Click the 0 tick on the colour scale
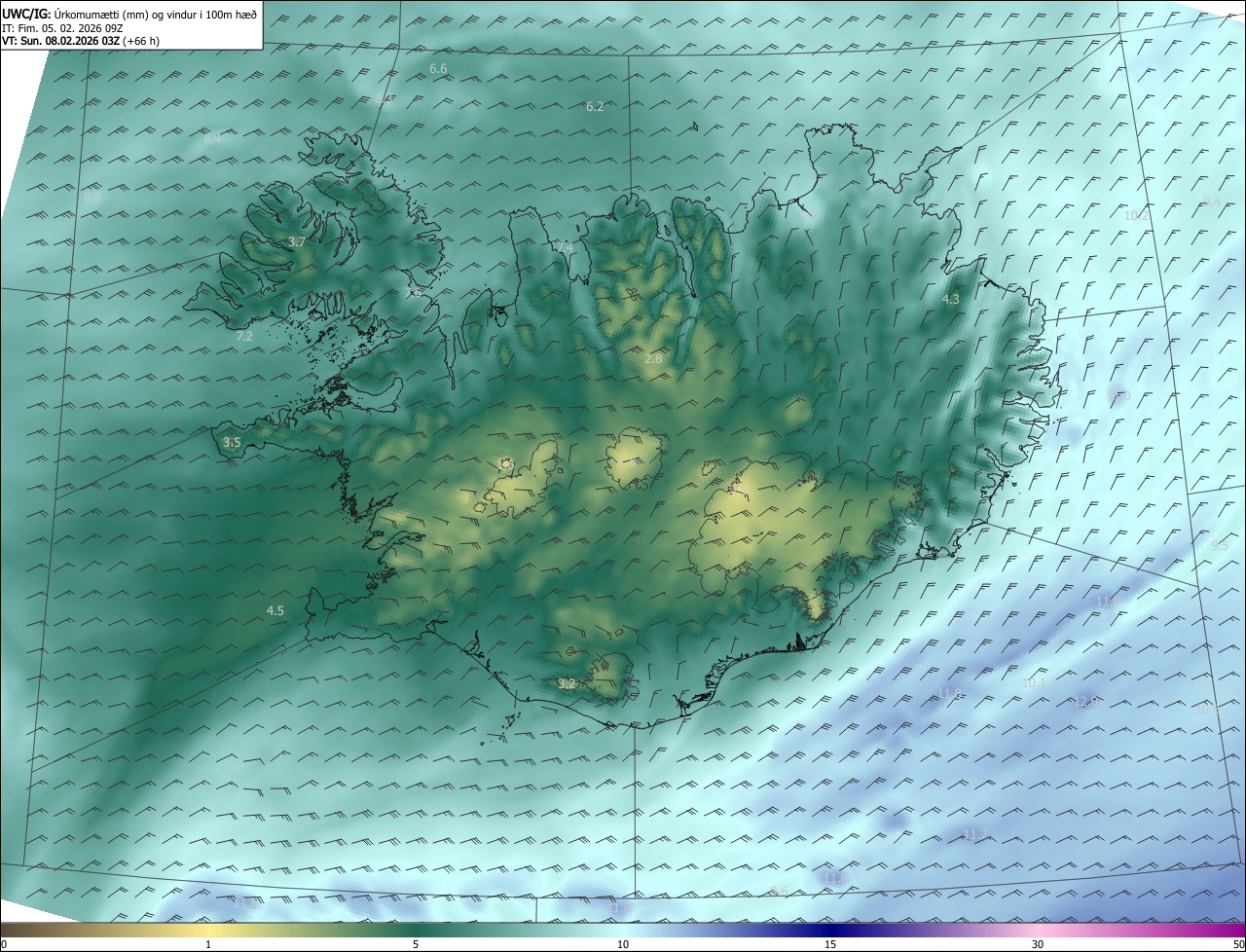The width and height of the screenshot is (1246, 952). 4,944
